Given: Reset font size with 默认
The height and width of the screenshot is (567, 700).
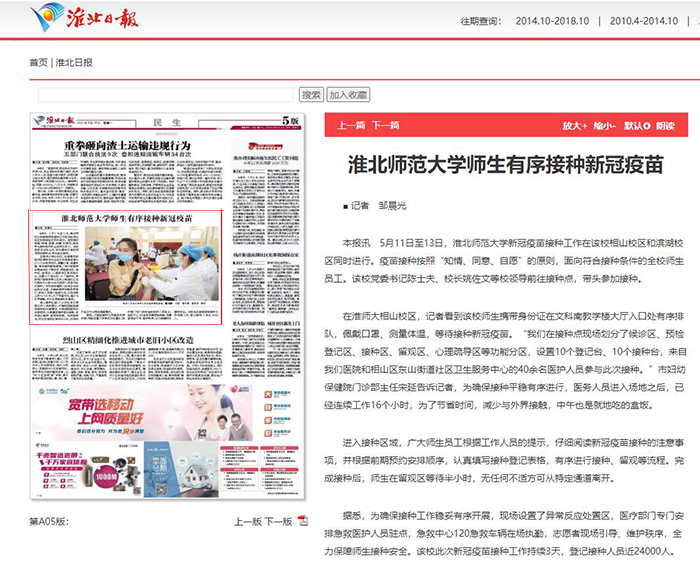Looking at the screenshot, I should [636, 126].
